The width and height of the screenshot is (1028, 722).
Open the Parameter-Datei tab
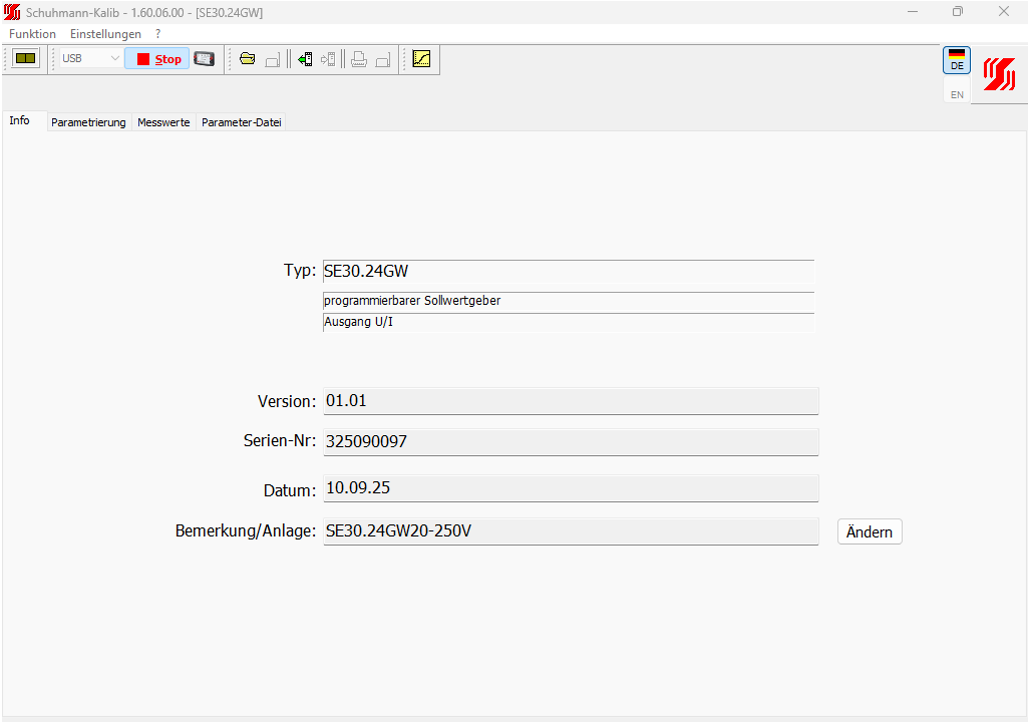click(241, 122)
